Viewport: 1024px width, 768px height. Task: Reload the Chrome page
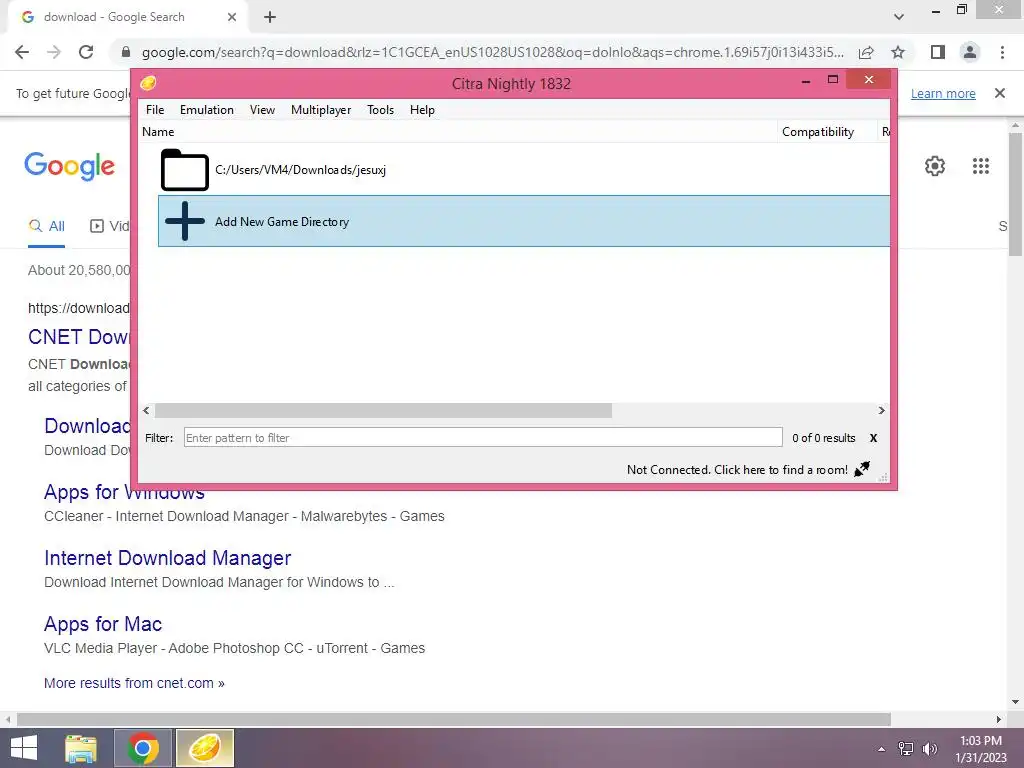point(86,52)
